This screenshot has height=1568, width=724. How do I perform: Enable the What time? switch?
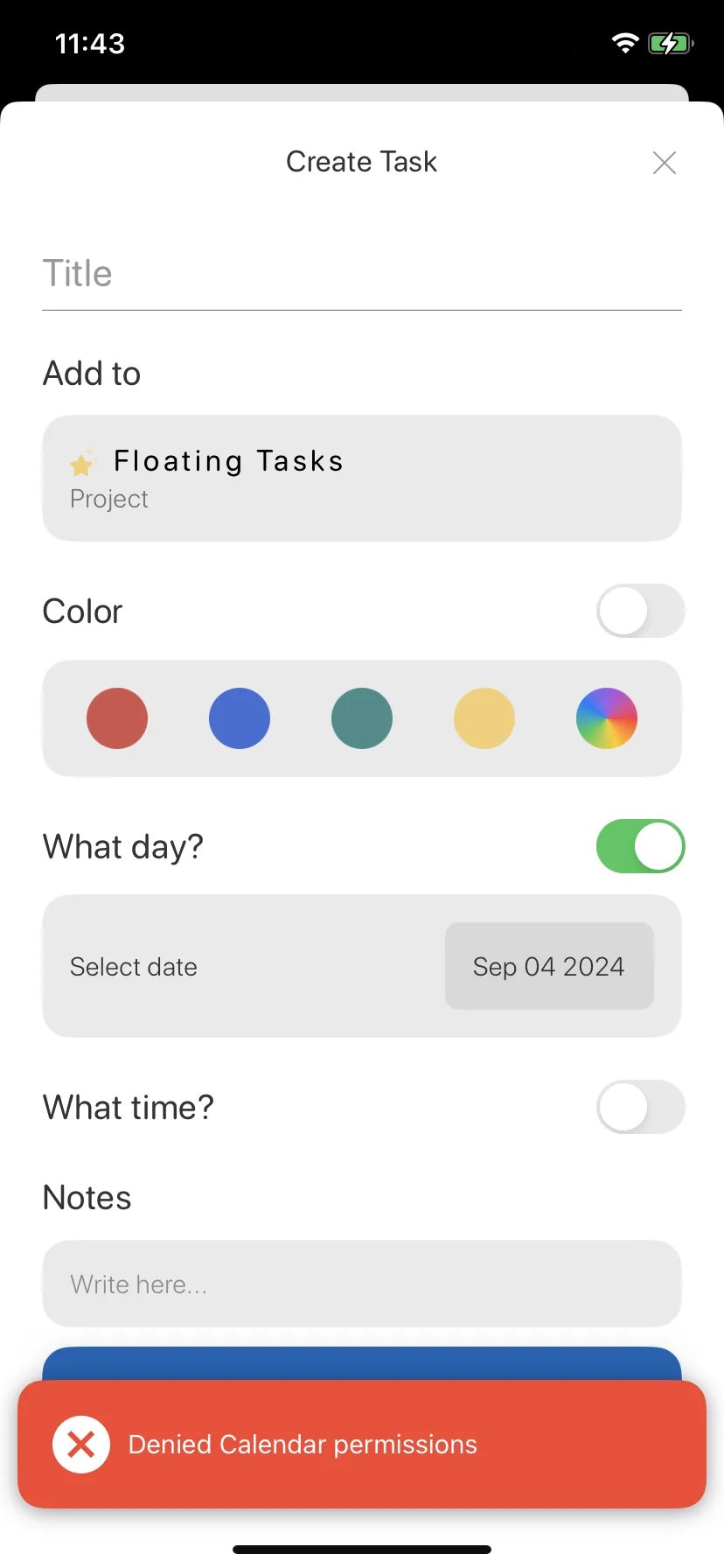click(641, 1107)
